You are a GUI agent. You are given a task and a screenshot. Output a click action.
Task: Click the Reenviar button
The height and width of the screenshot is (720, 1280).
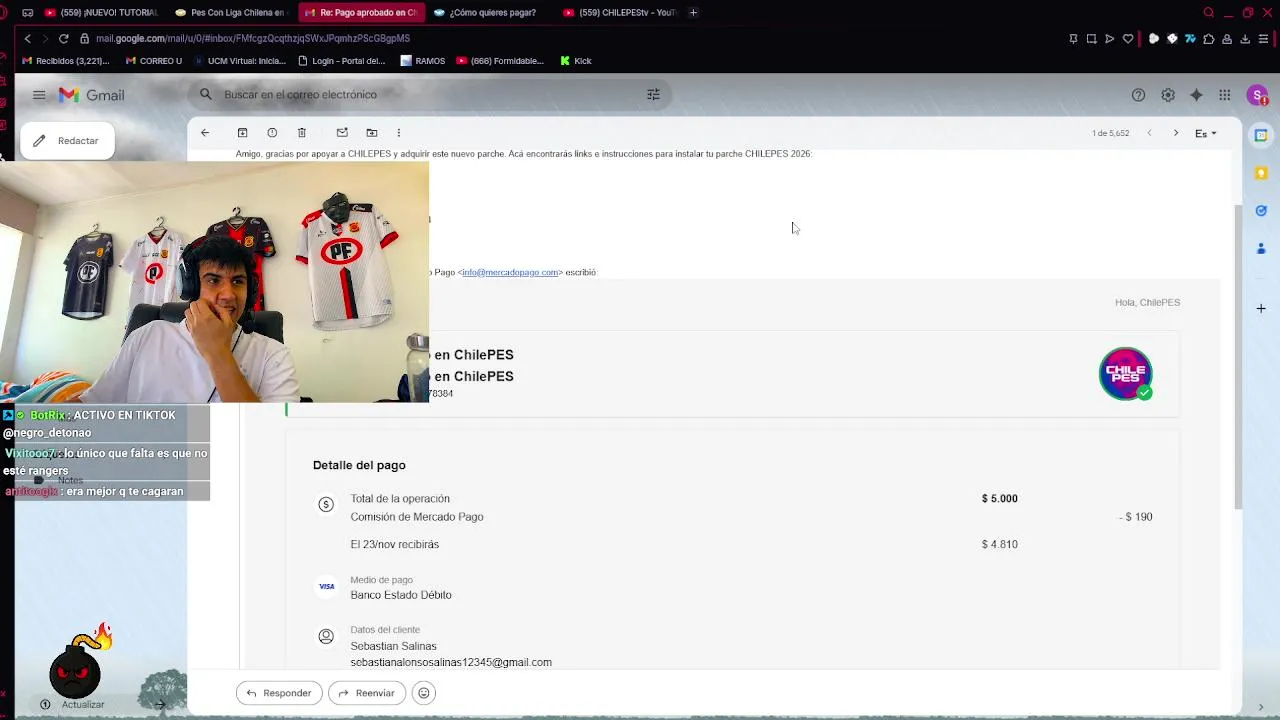tap(367, 693)
